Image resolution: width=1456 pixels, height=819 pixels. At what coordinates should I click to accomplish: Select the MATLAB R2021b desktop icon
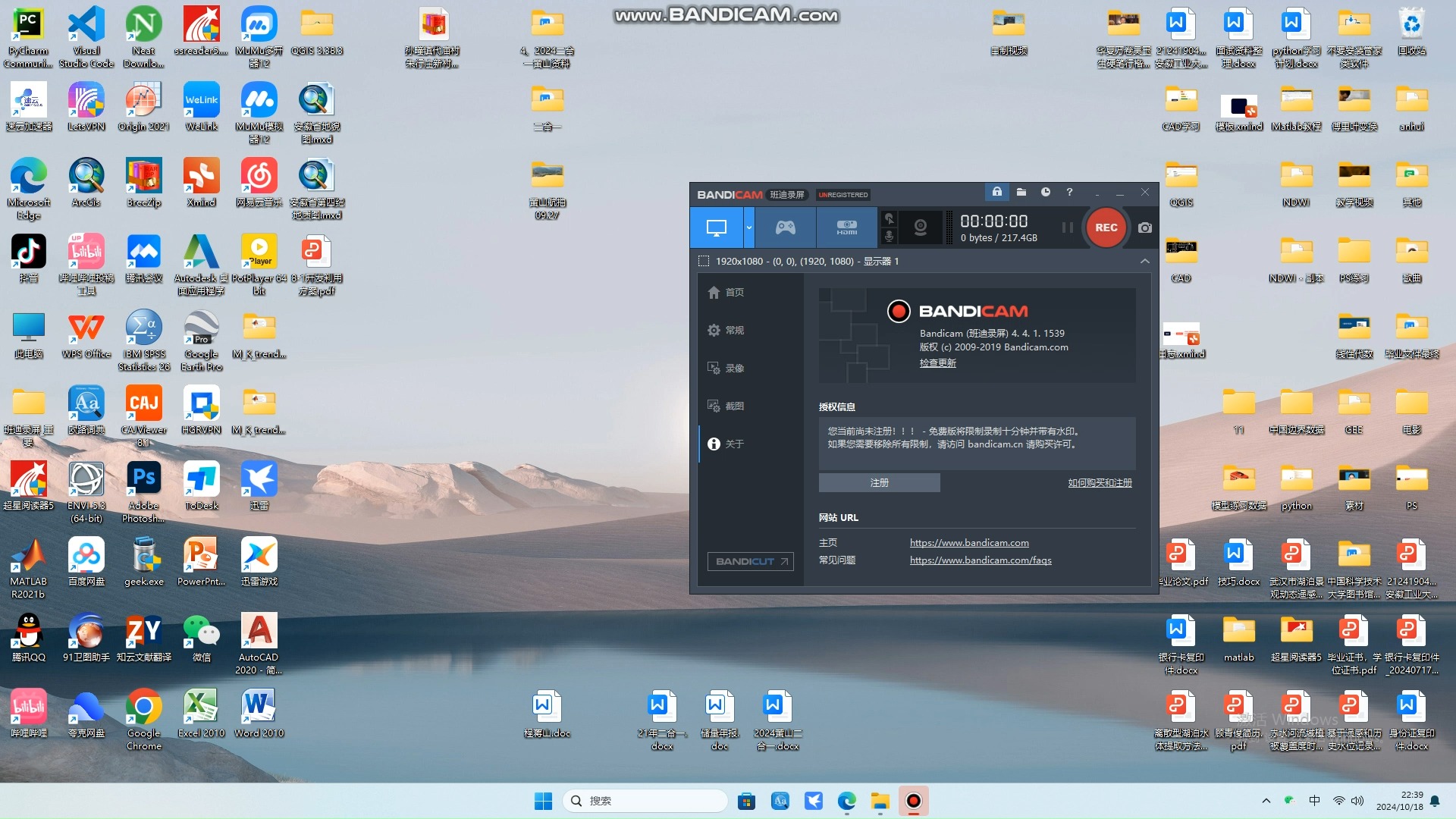pyautogui.click(x=28, y=567)
